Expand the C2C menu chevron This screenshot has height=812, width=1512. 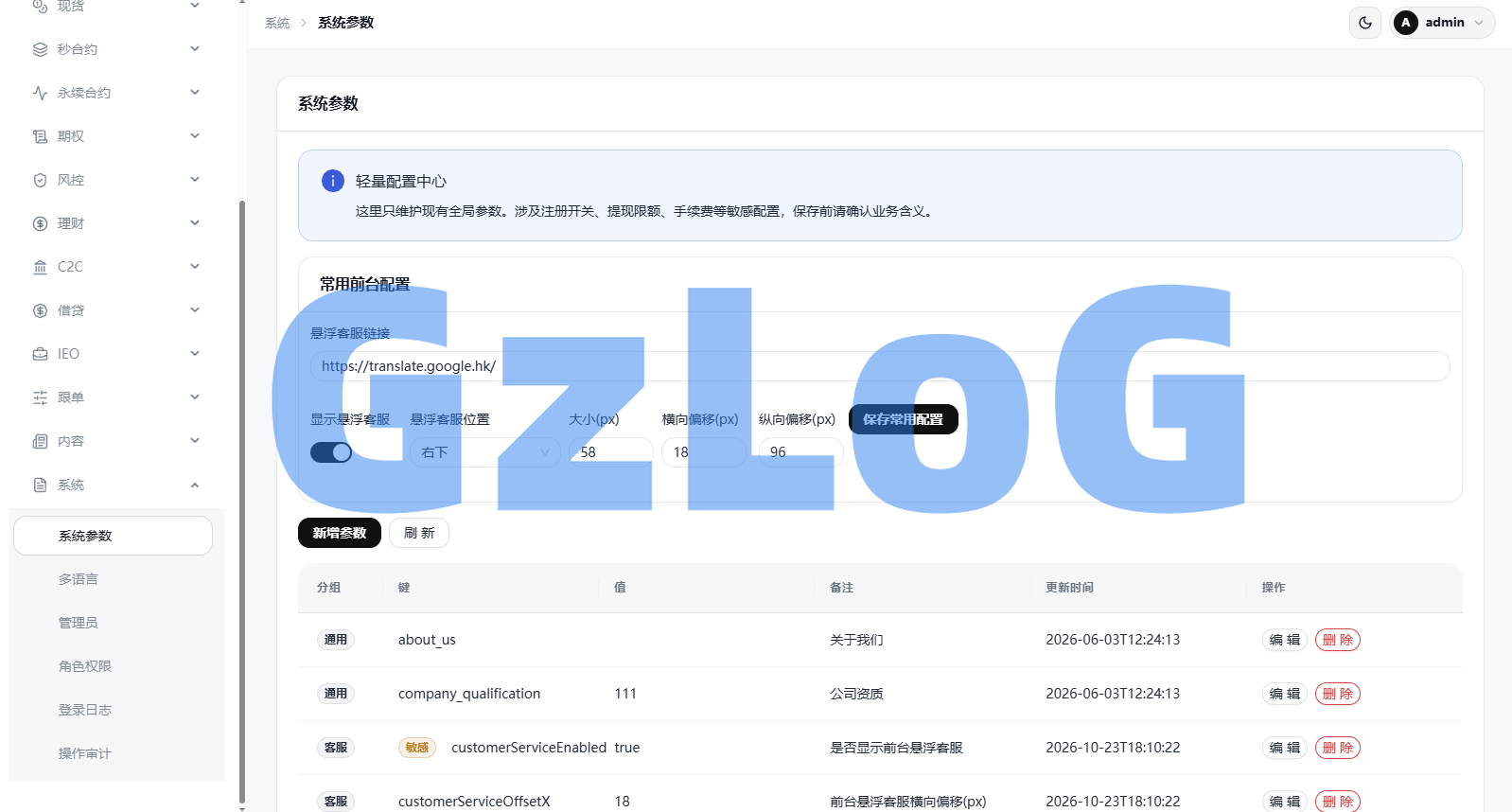pos(195,267)
